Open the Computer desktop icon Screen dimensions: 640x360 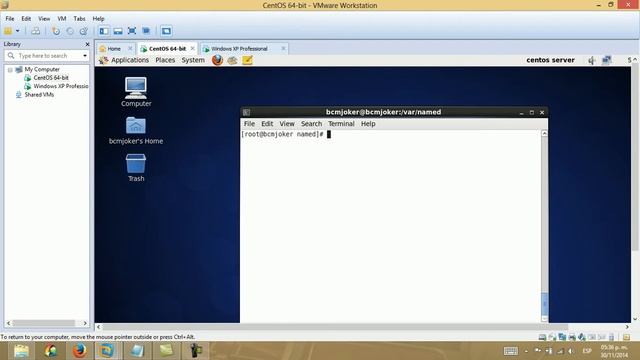136,92
